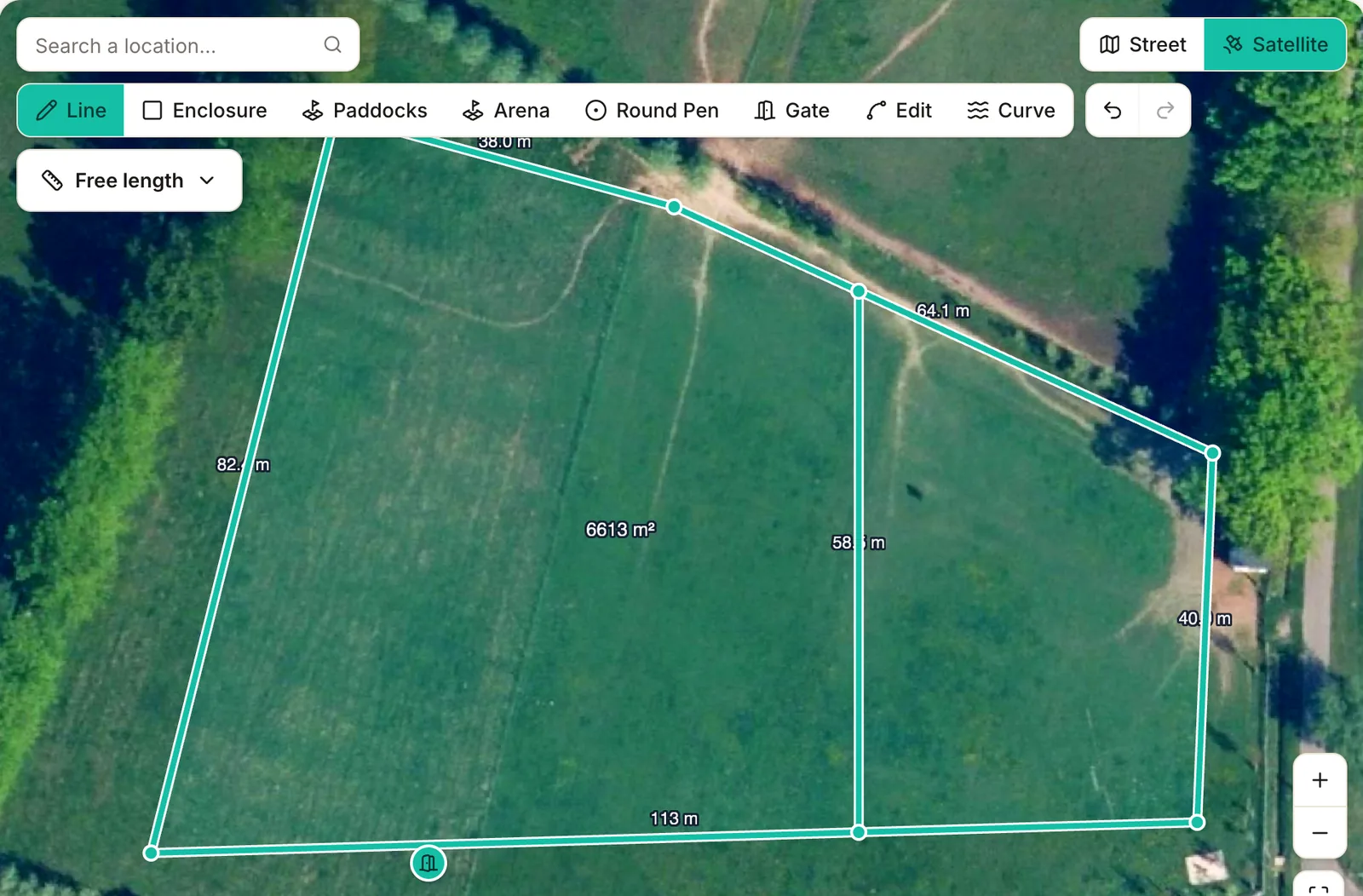Choose the Enclosure tool
Screen dimensions: 1363x896
click(x=204, y=111)
